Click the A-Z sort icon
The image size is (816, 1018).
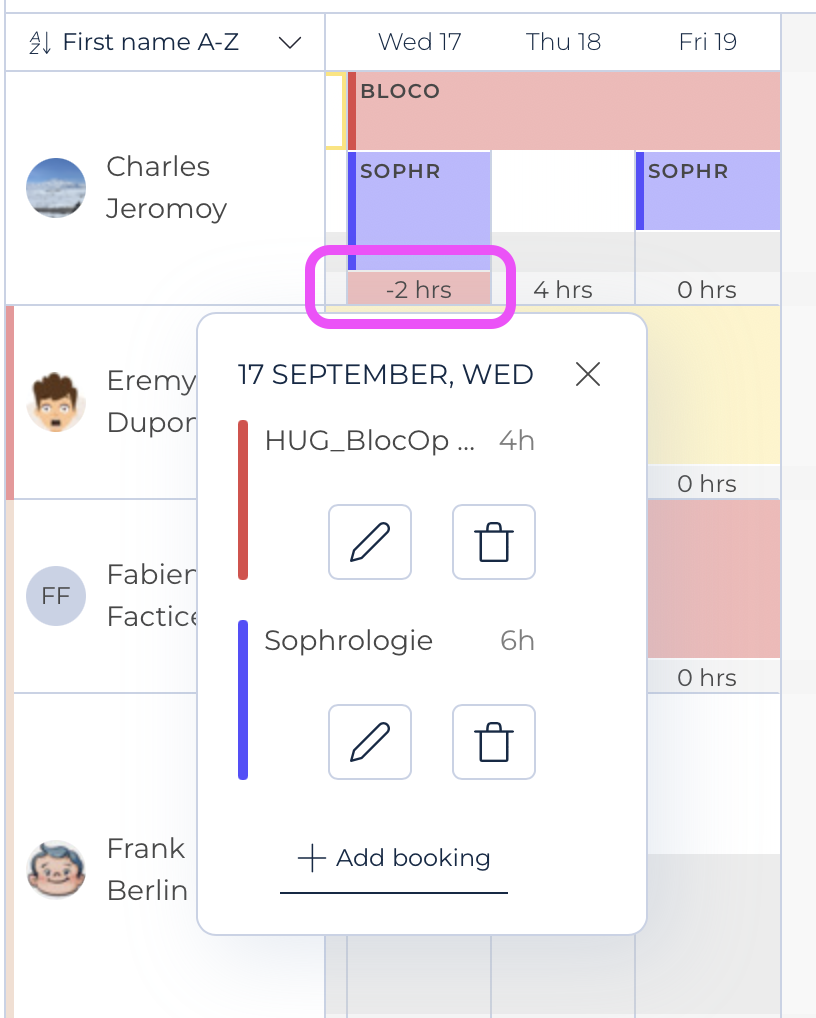click(40, 43)
